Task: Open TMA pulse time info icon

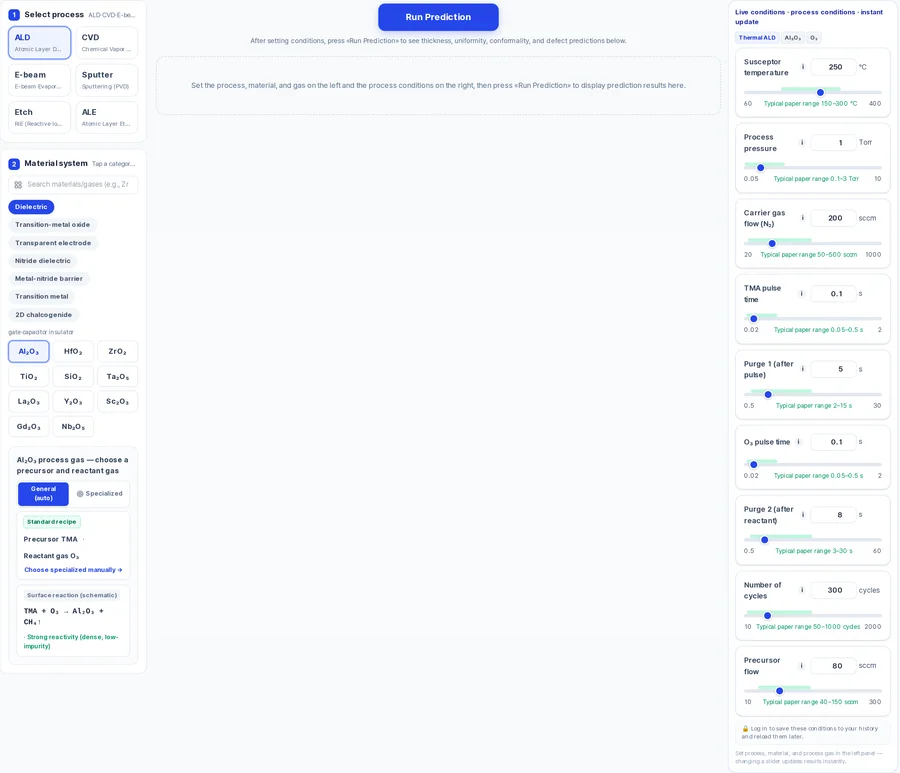Action: click(802, 294)
